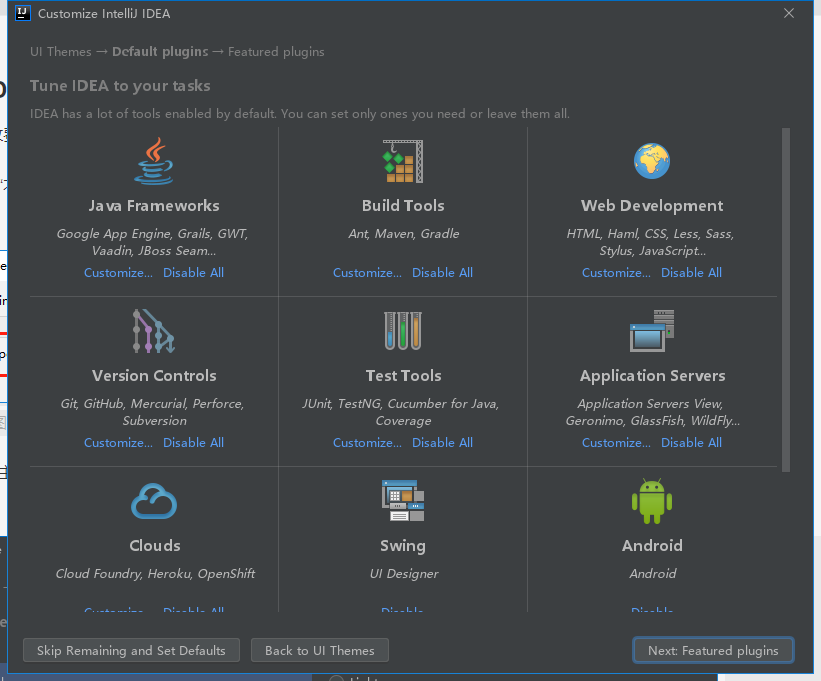Click the Web Development globe icon
The width and height of the screenshot is (821, 681).
[652, 161]
